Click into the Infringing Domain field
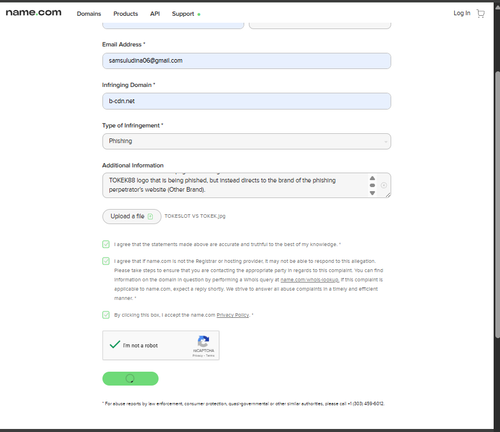500x432 pixels. 246,101
